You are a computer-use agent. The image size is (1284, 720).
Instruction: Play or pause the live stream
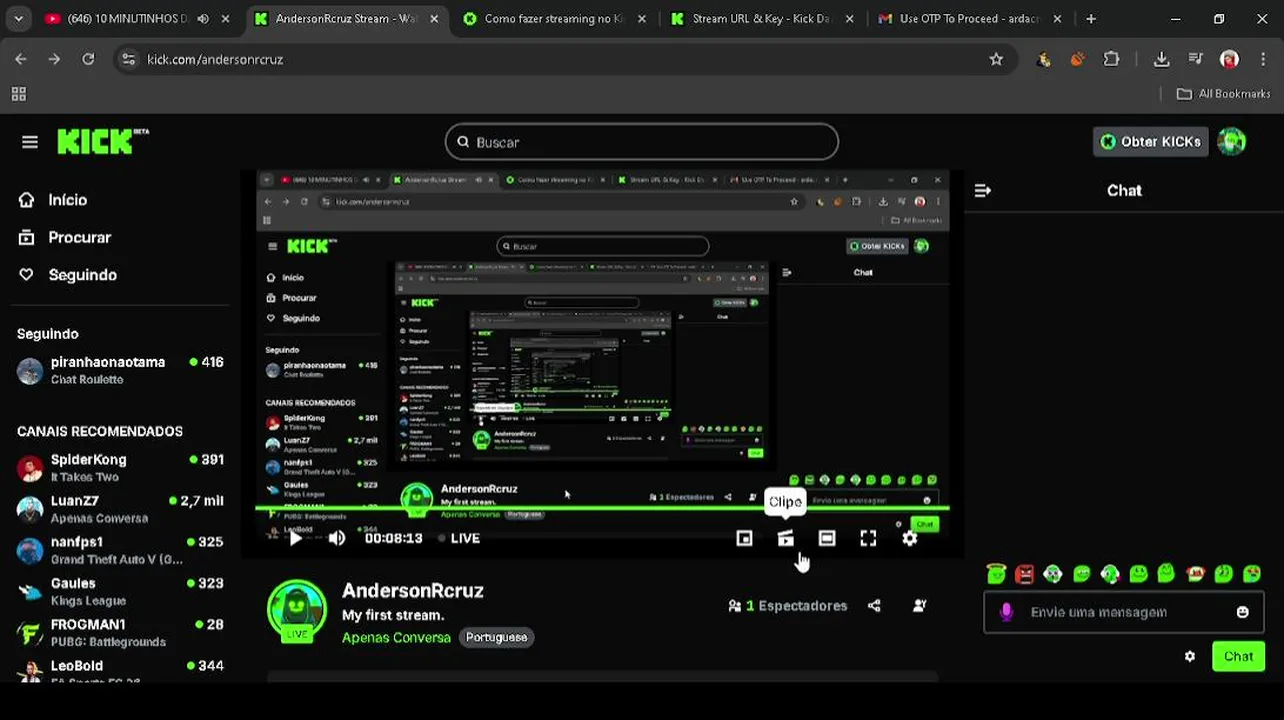pos(295,538)
